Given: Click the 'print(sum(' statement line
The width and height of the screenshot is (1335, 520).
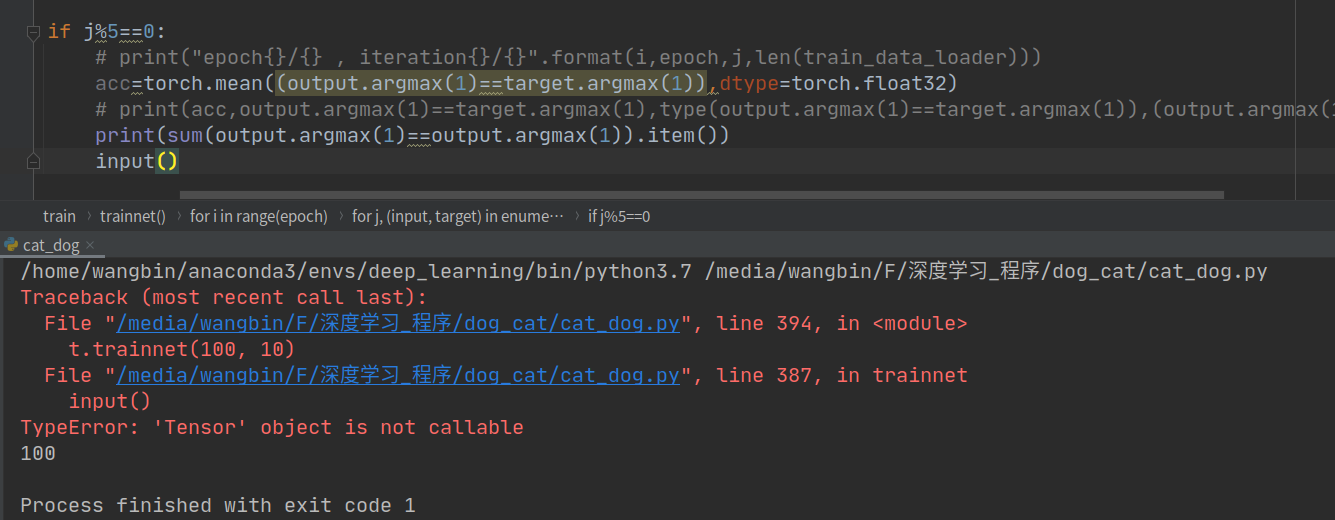Looking at the screenshot, I should click(x=412, y=135).
